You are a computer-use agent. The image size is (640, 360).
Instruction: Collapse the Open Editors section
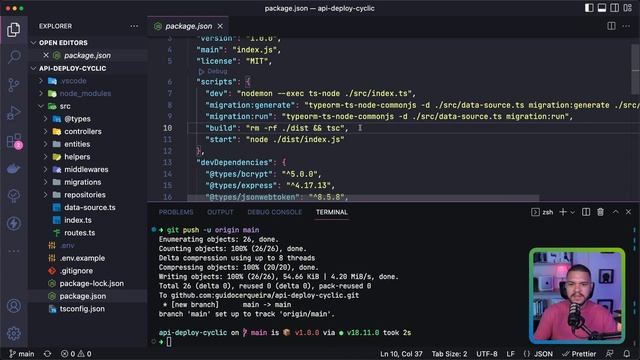pos(63,43)
